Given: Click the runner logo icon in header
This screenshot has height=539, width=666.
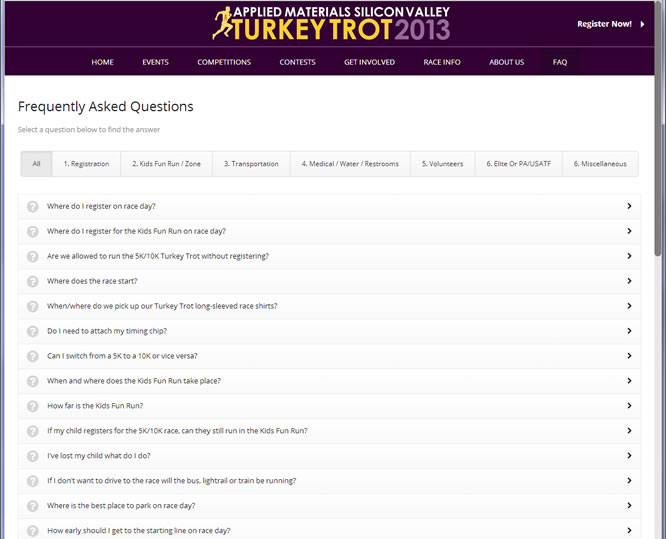Looking at the screenshot, I should tap(221, 22).
